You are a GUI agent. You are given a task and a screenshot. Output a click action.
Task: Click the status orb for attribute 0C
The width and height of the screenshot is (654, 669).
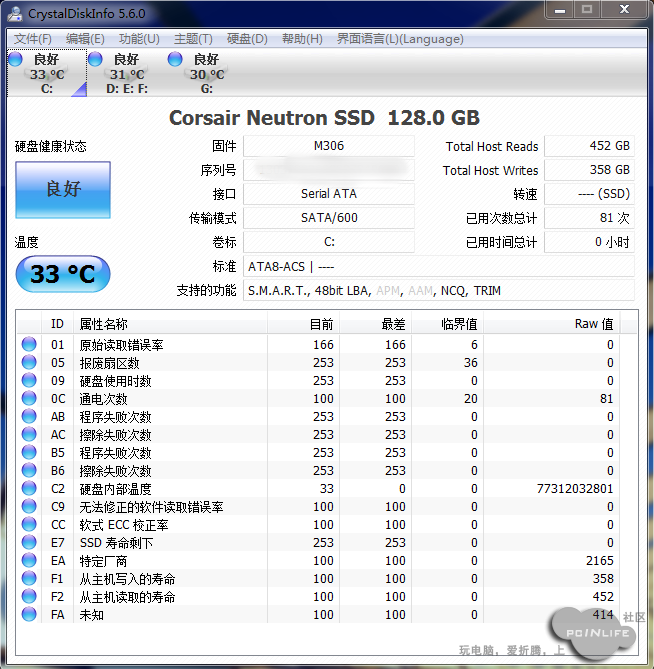coord(29,398)
